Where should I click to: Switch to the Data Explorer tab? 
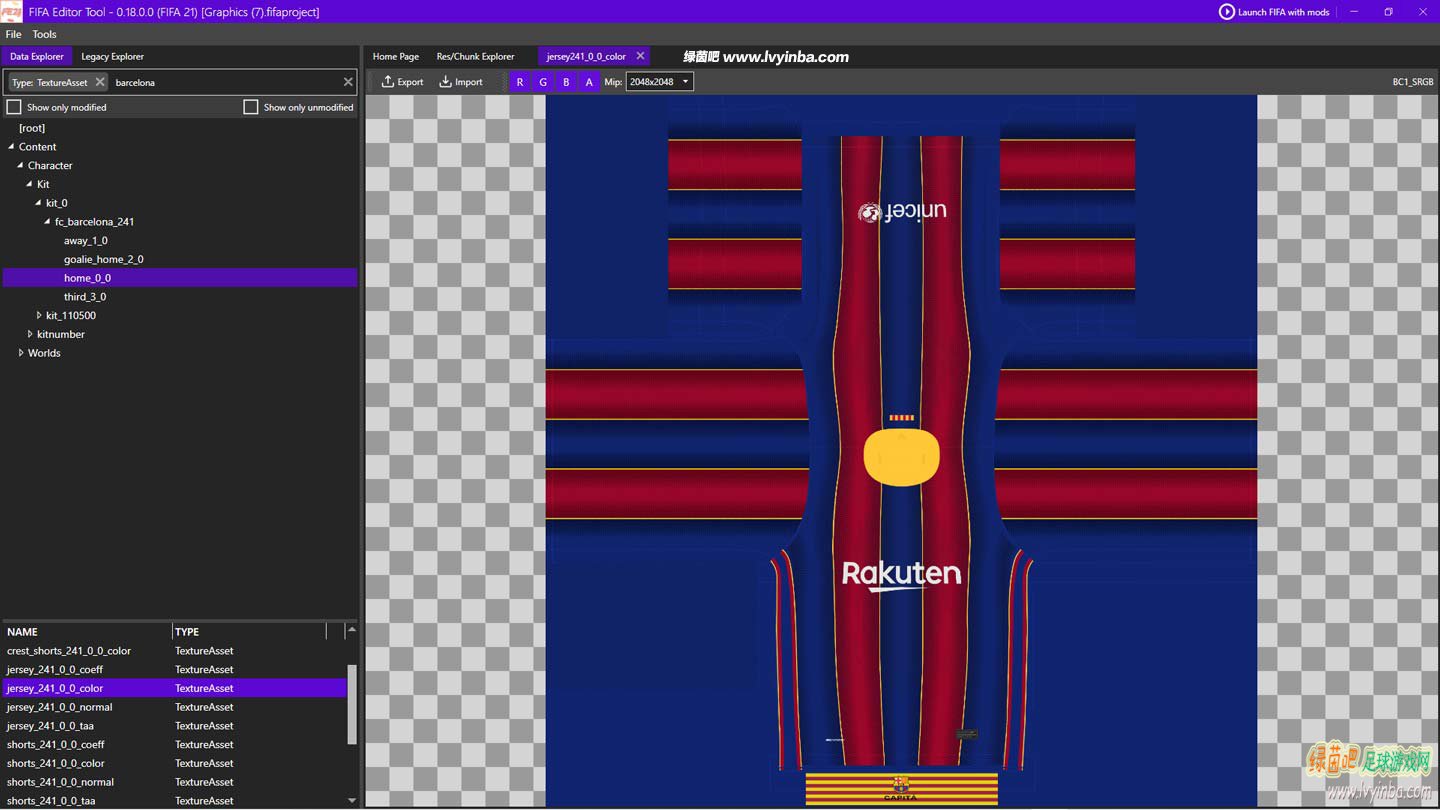(37, 57)
